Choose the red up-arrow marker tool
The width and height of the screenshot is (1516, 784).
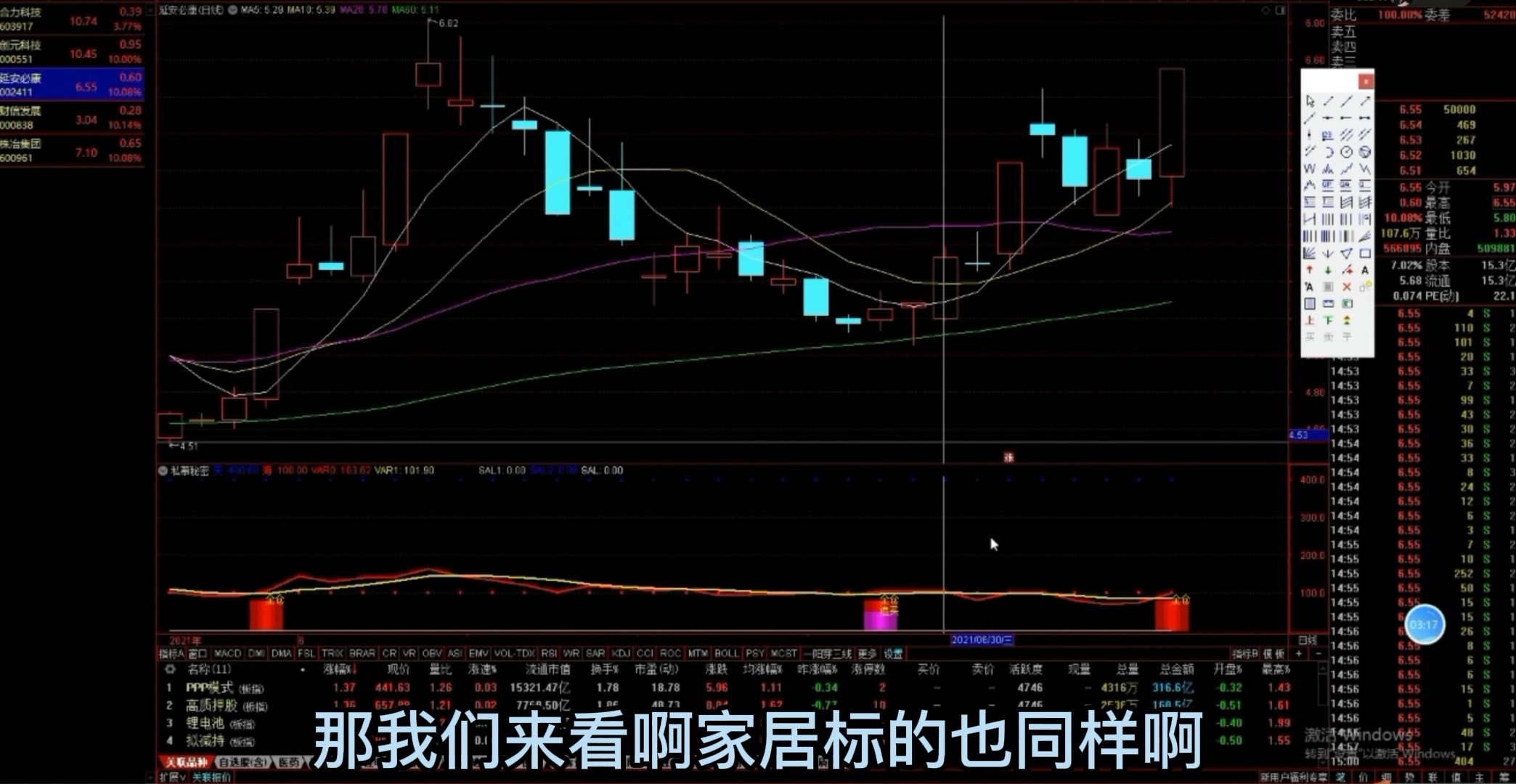tap(1310, 269)
